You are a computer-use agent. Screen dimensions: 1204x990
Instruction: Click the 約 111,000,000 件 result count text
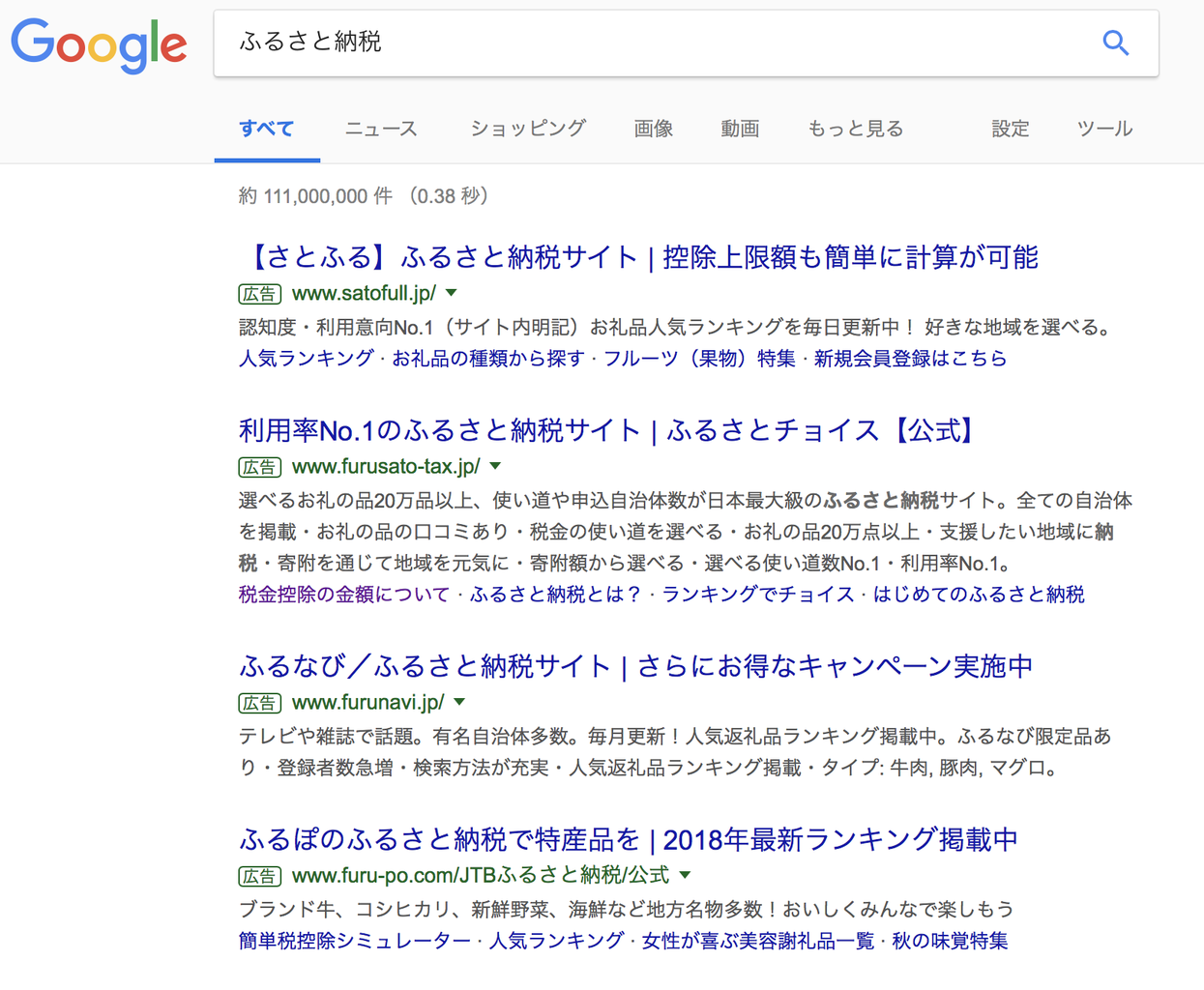tap(315, 196)
